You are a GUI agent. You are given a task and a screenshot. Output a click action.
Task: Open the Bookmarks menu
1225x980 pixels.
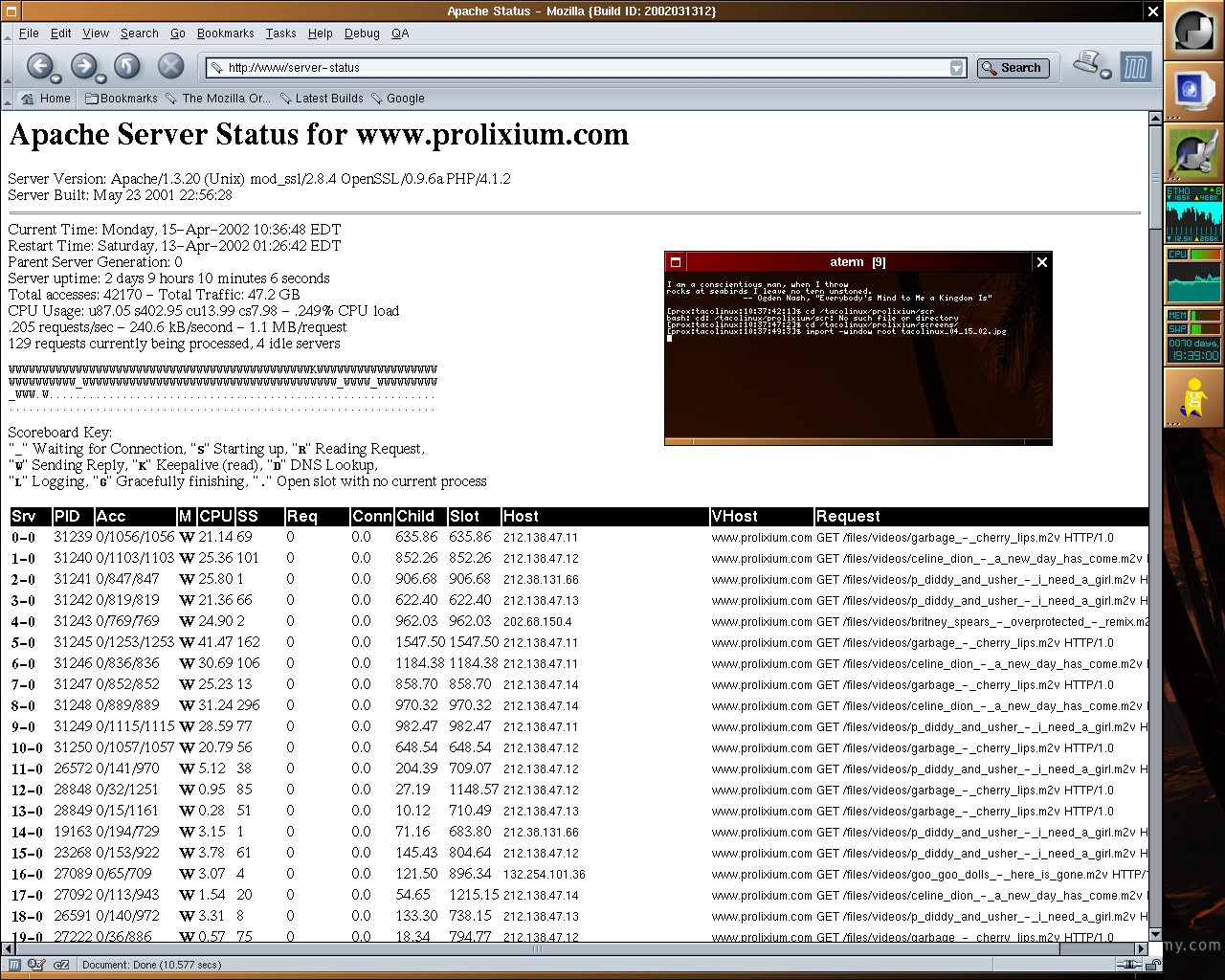coord(226,33)
